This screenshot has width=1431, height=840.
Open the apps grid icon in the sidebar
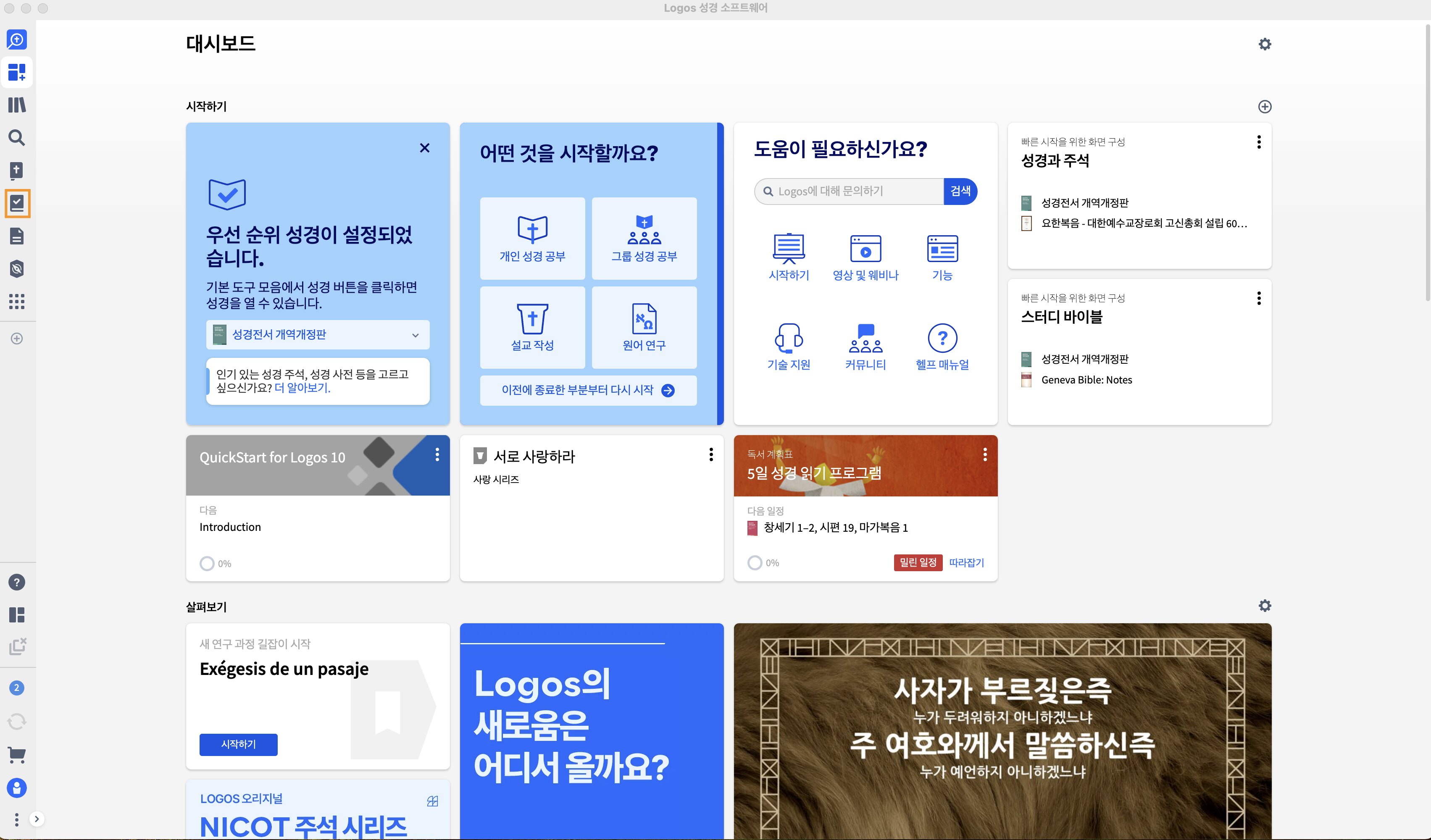(16, 302)
